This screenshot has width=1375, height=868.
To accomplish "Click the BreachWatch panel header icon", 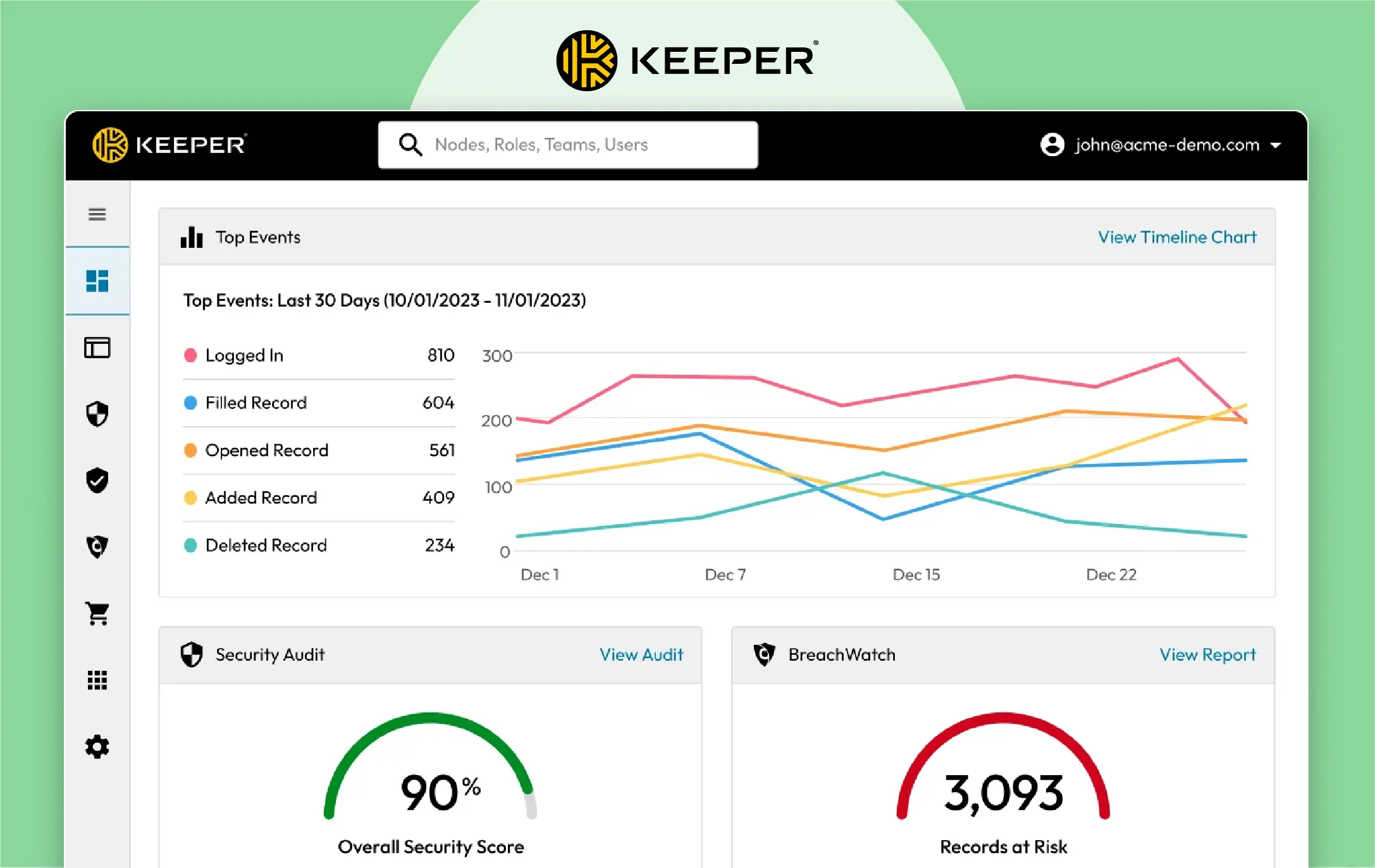I will click(764, 654).
